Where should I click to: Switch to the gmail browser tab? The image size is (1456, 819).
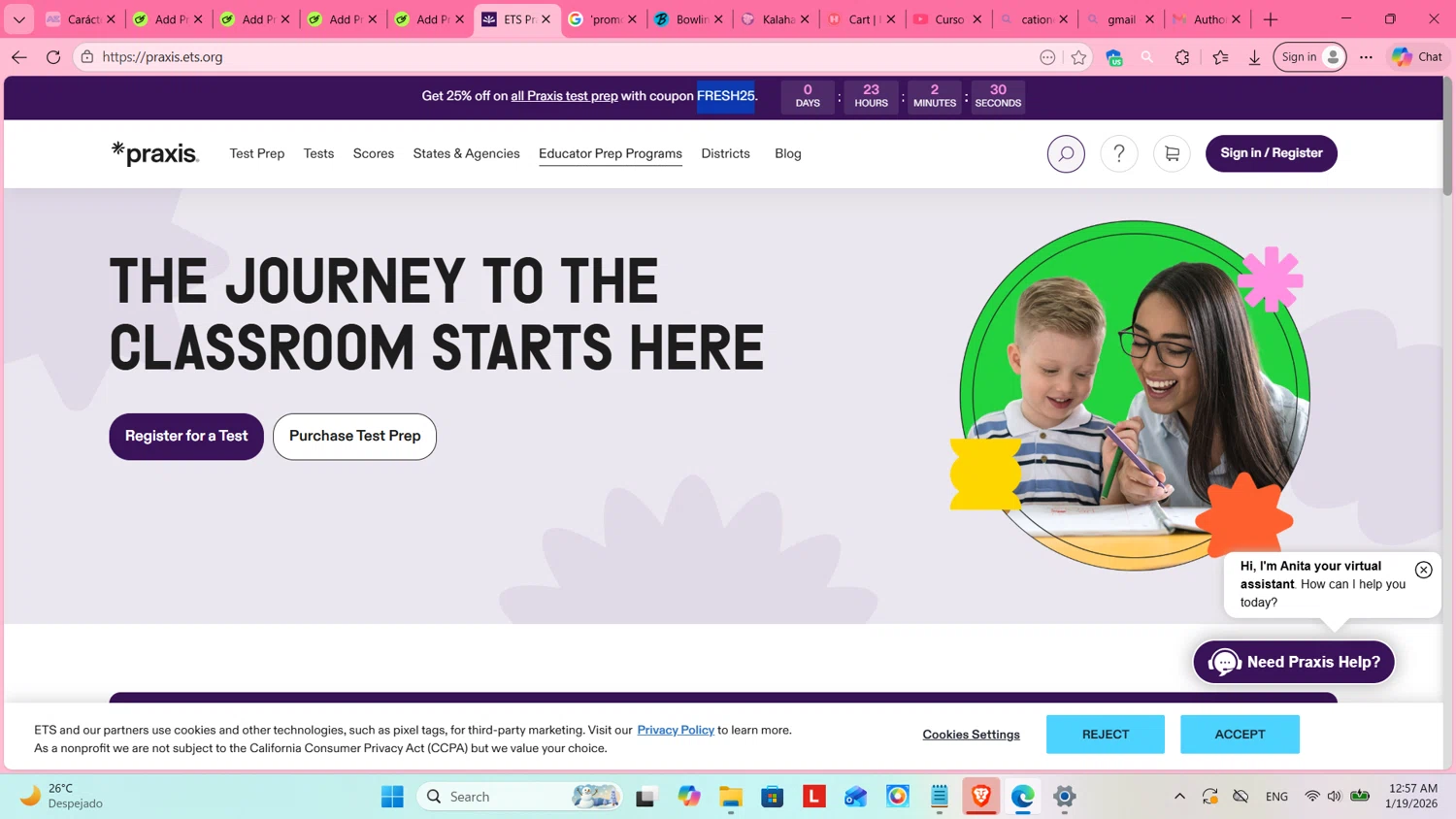point(1121,19)
